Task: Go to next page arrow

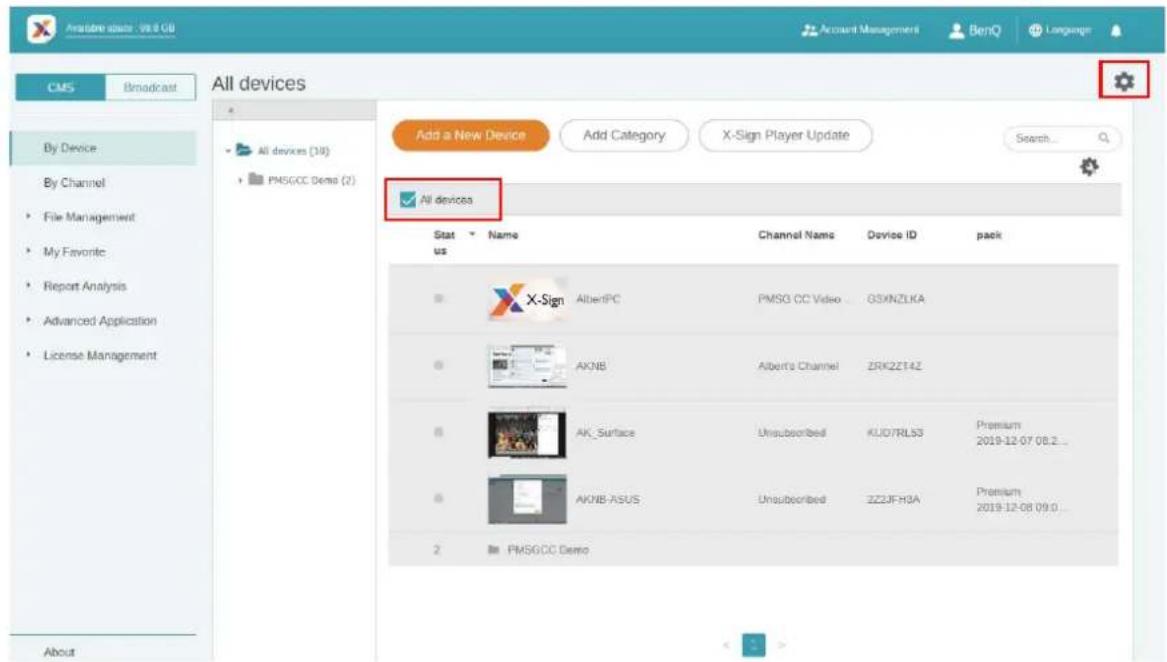Action: (x=781, y=645)
